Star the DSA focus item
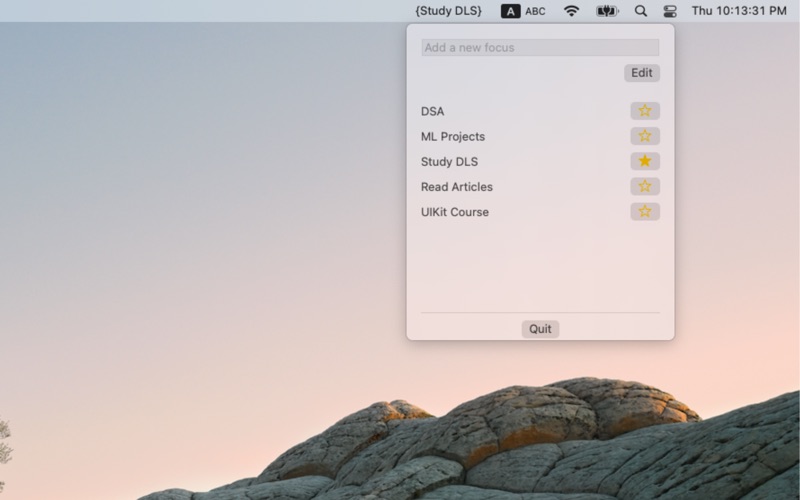Viewport: 800px width, 500px height. click(645, 111)
